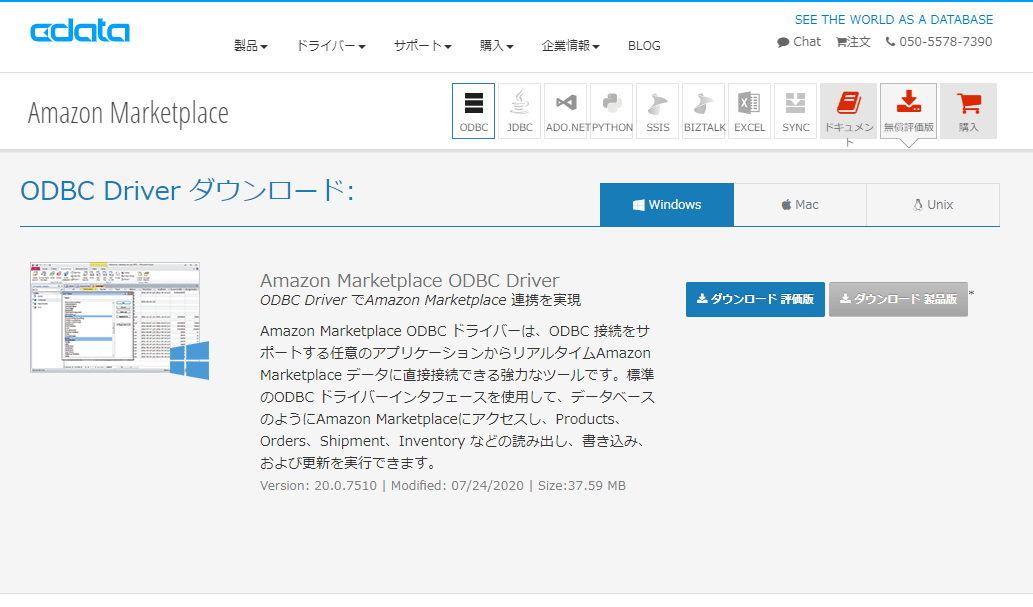The height and width of the screenshot is (607, 1033).
Task: Select the SSIS component icon
Action: (657, 111)
